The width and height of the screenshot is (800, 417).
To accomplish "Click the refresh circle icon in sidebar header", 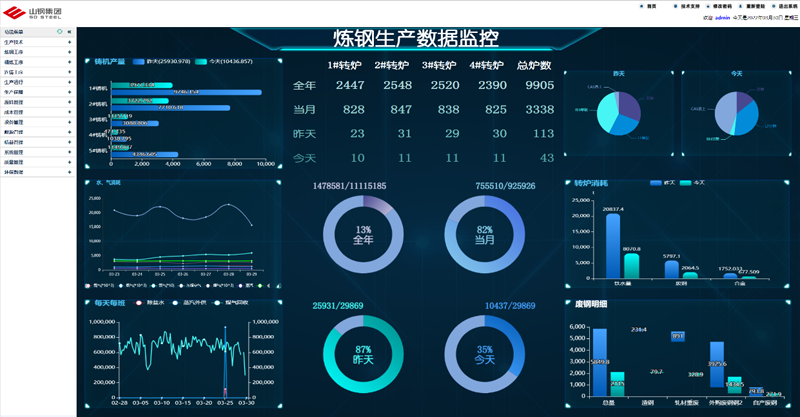I will (59, 32).
